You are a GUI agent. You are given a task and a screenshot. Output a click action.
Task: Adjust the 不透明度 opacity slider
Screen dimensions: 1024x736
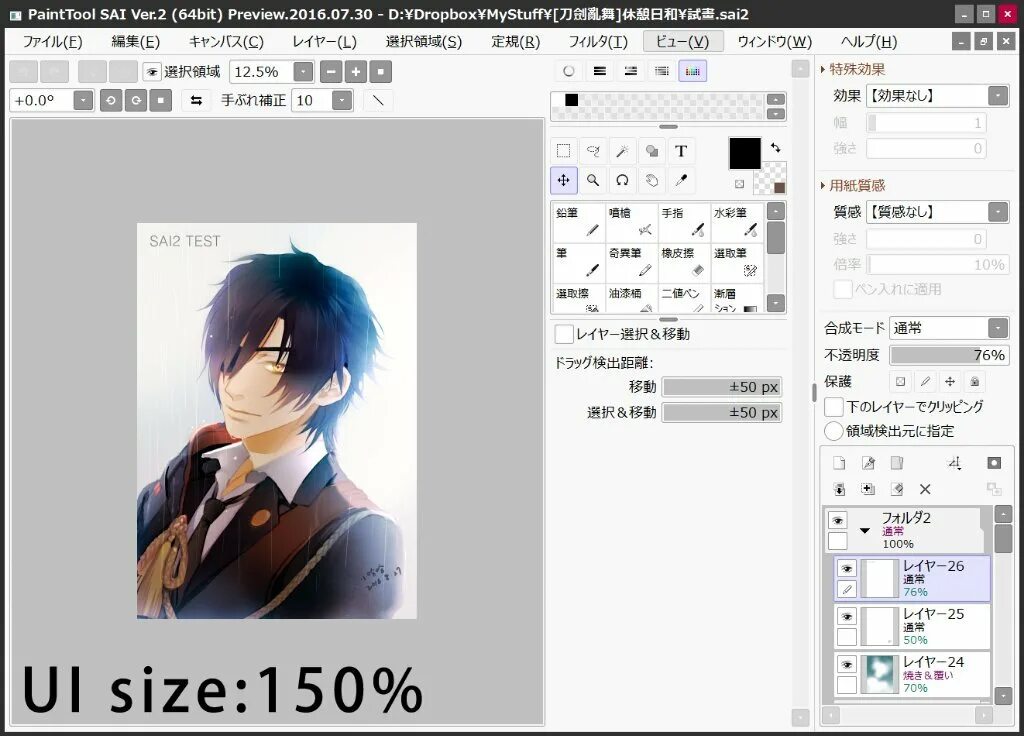click(x=950, y=355)
